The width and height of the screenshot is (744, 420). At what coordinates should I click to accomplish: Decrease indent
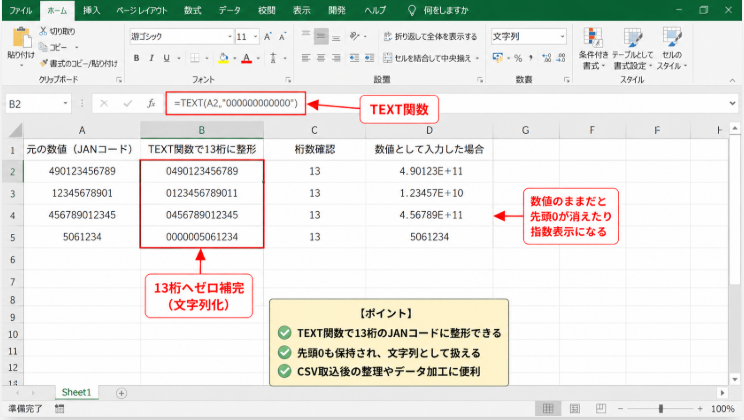click(354, 58)
